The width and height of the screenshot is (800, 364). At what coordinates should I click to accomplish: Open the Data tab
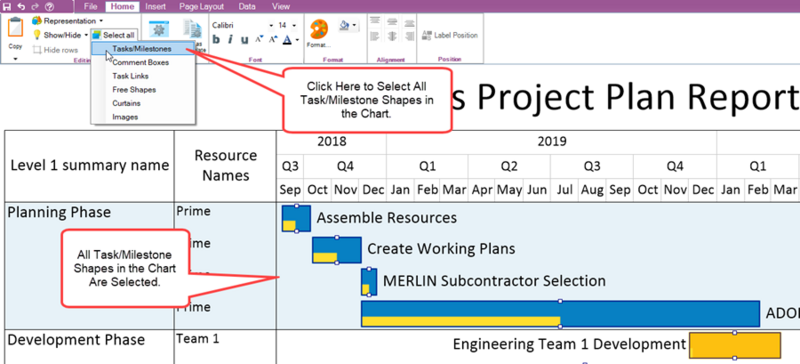247,7
